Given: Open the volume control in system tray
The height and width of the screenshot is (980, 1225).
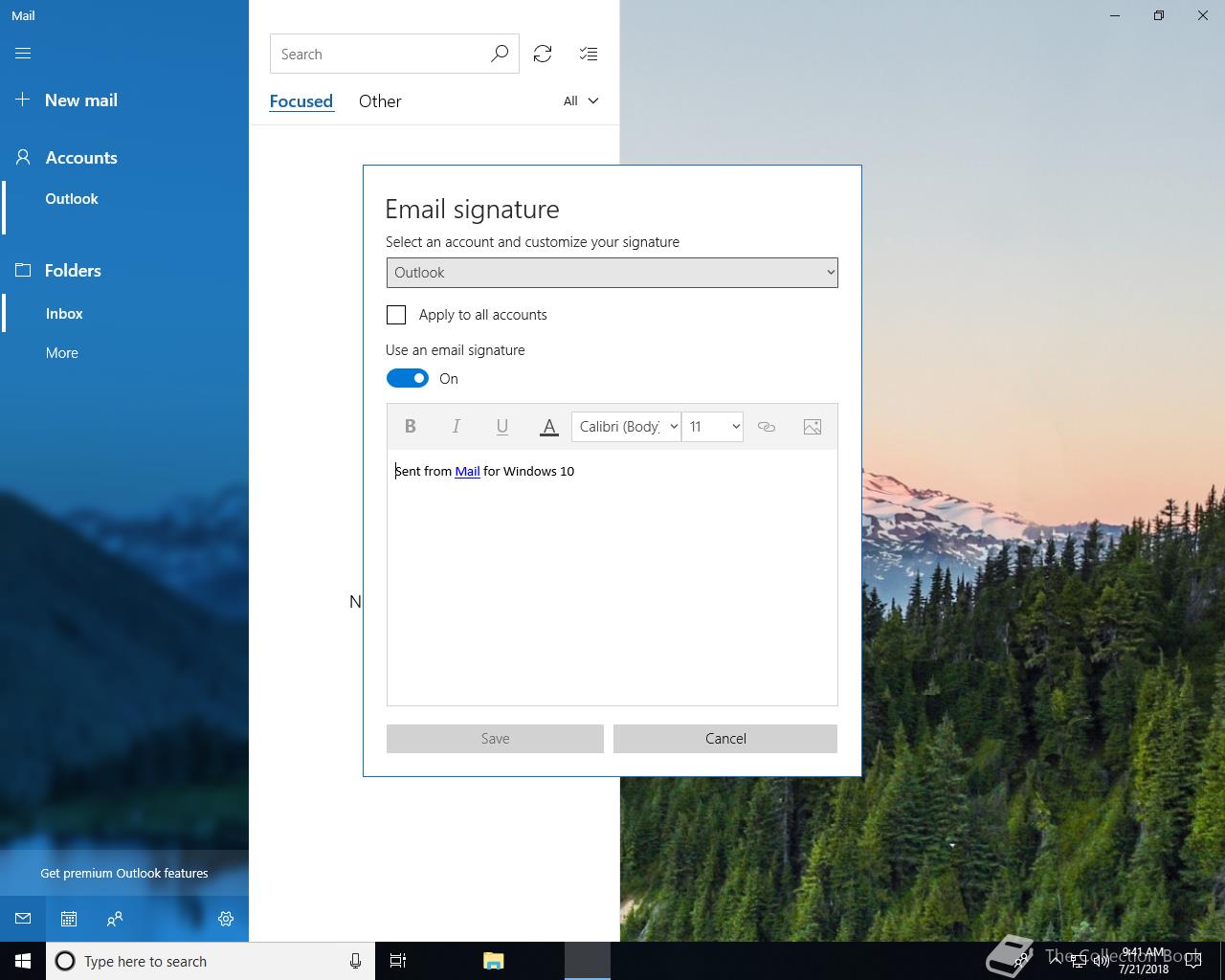Looking at the screenshot, I should tap(1101, 961).
